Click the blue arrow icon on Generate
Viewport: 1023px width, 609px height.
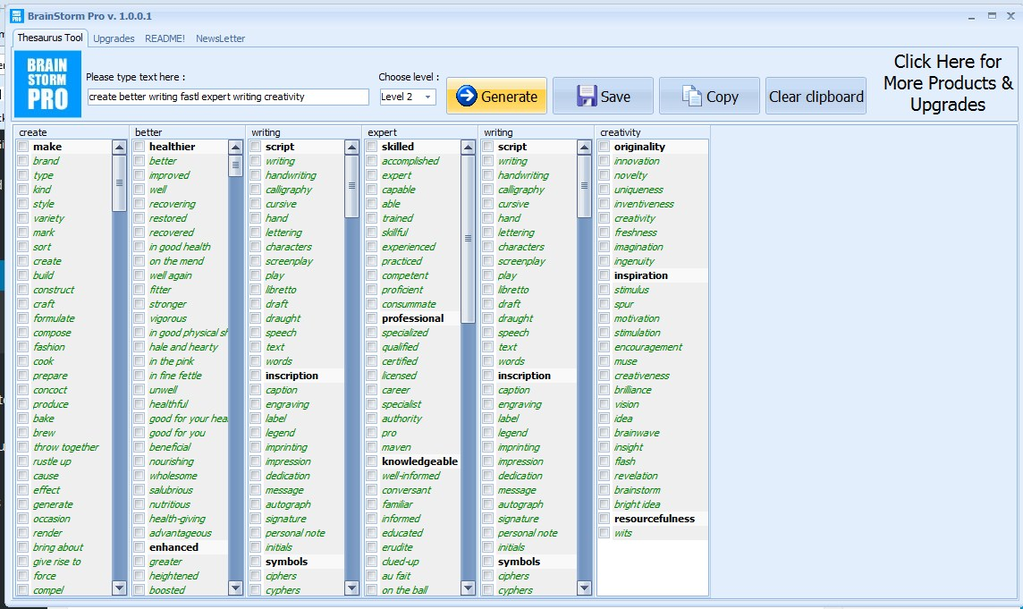(466, 96)
